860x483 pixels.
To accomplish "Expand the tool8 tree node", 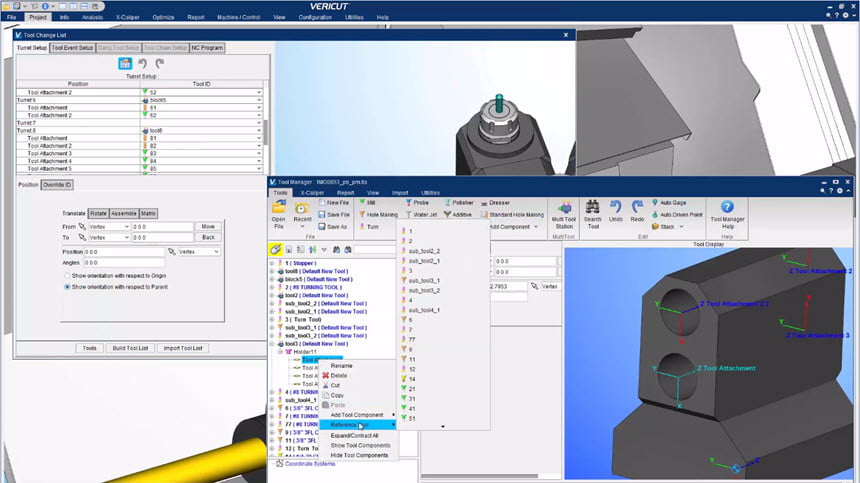I will tap(271, 271).
